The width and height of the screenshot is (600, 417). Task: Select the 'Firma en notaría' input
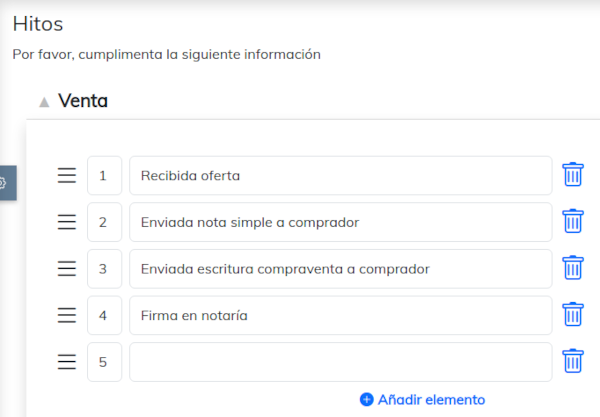point(340,315)
